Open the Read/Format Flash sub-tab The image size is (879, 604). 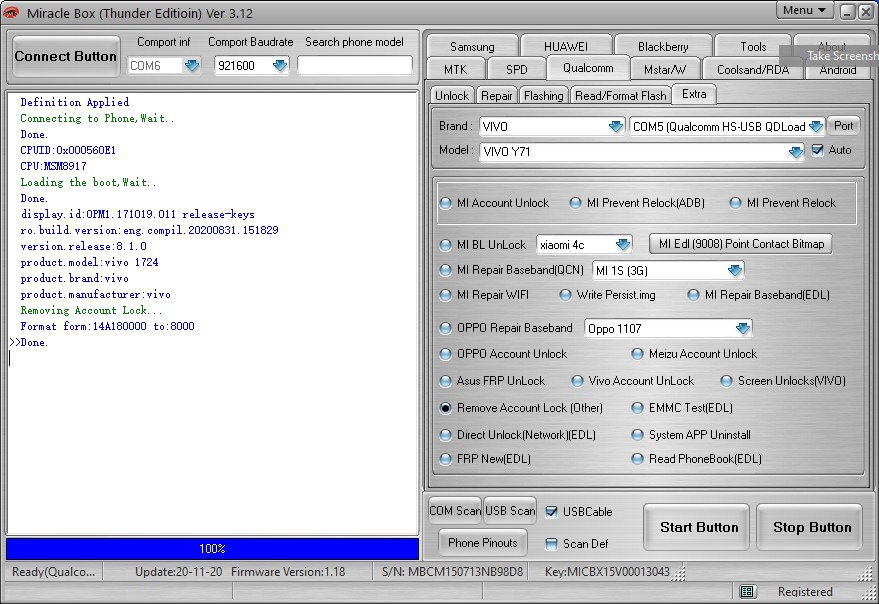tap(621, 96)
